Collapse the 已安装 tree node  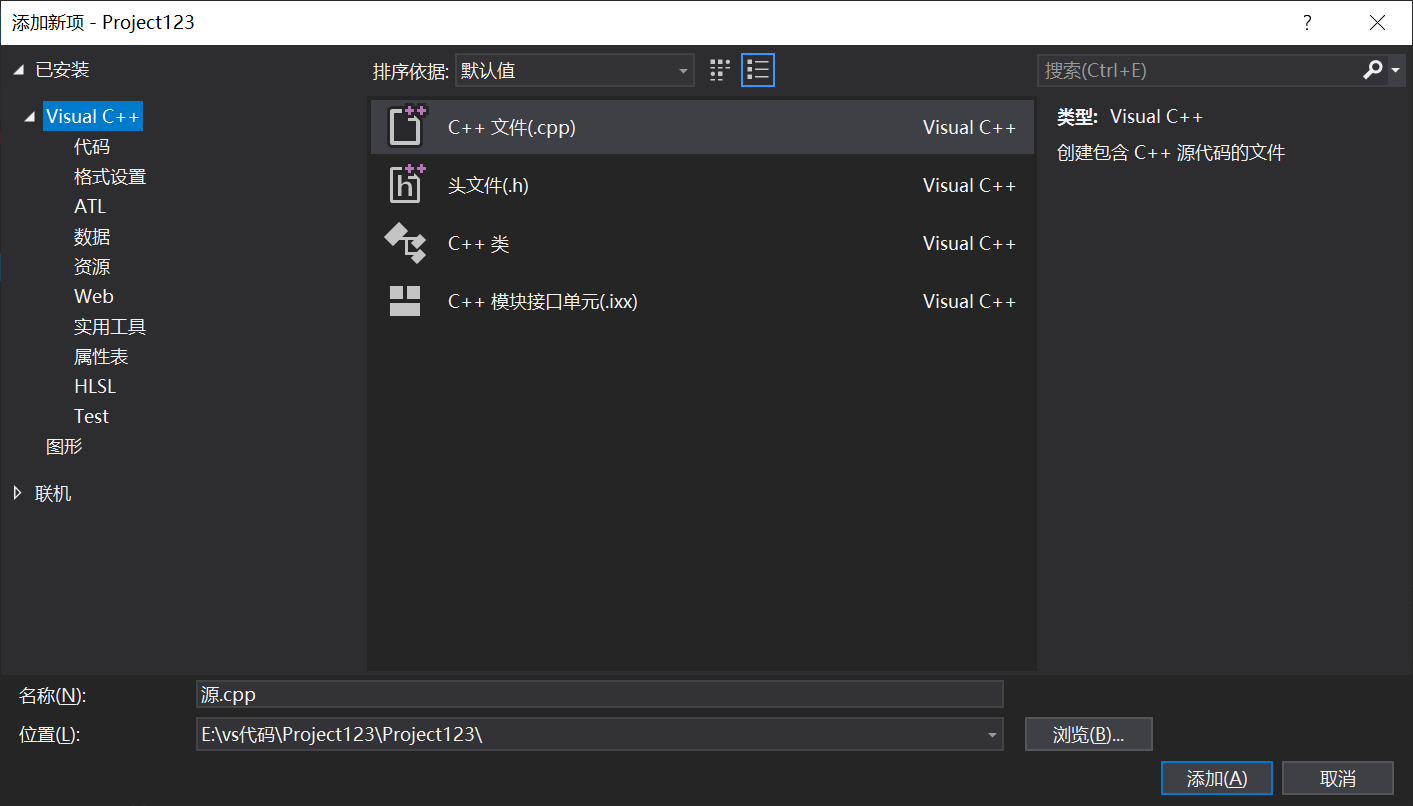tap(17, 69)
